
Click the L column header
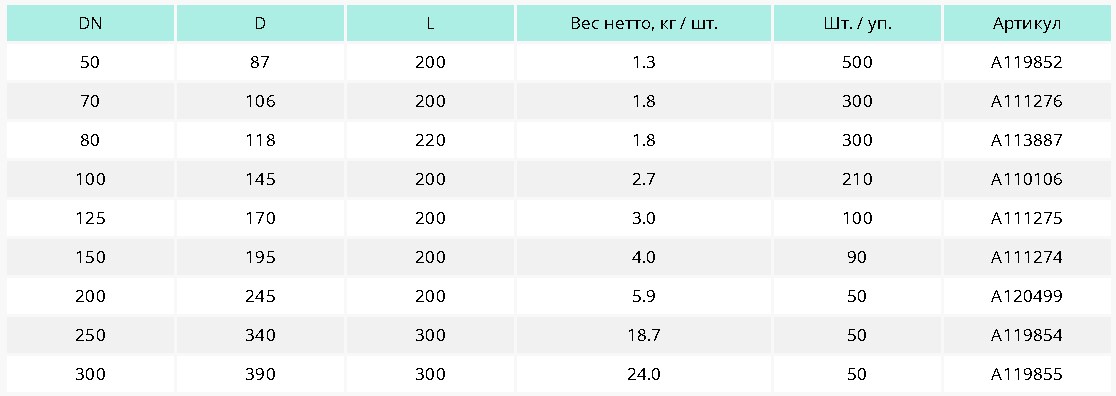431,23
